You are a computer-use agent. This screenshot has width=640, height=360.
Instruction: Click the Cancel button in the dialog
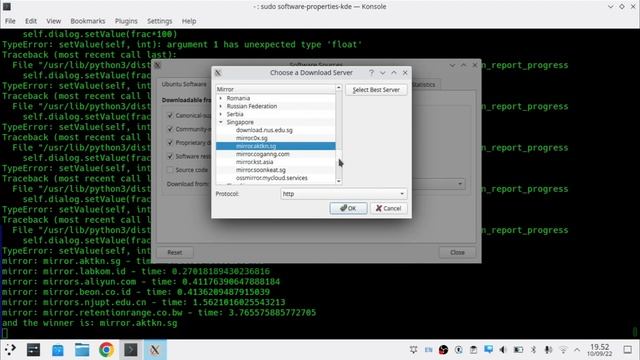389,208
